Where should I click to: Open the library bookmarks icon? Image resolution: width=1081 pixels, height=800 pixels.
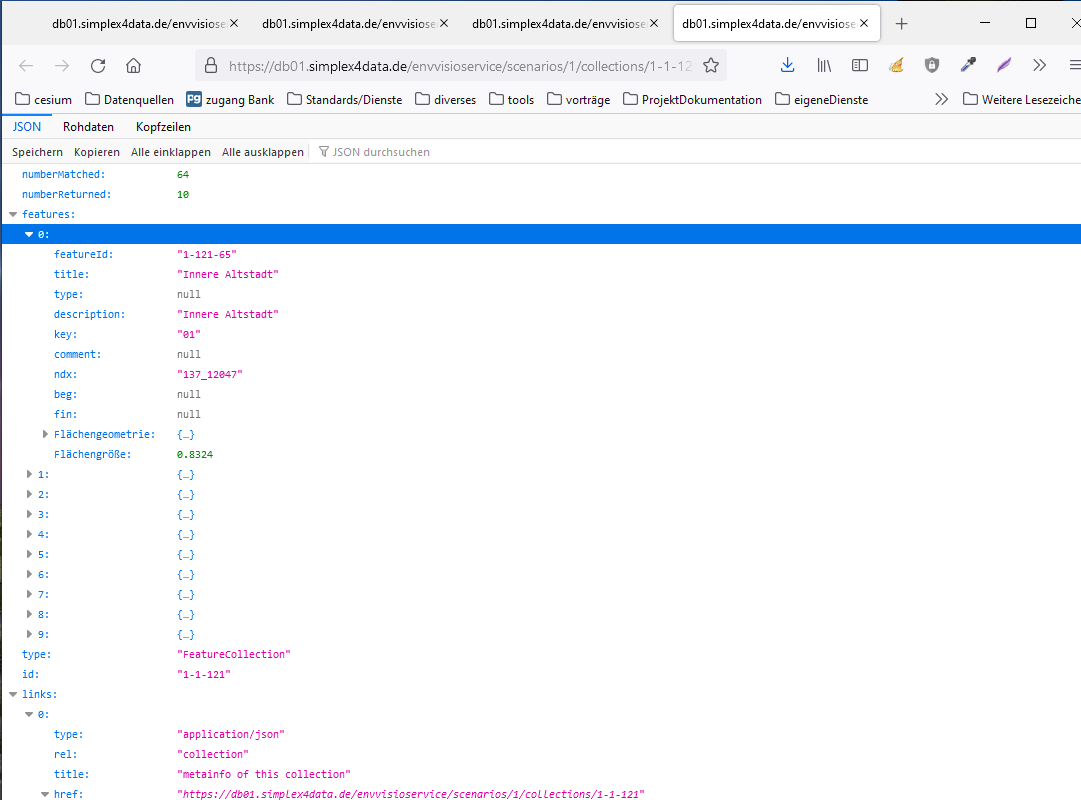click(x=824, y=65)
